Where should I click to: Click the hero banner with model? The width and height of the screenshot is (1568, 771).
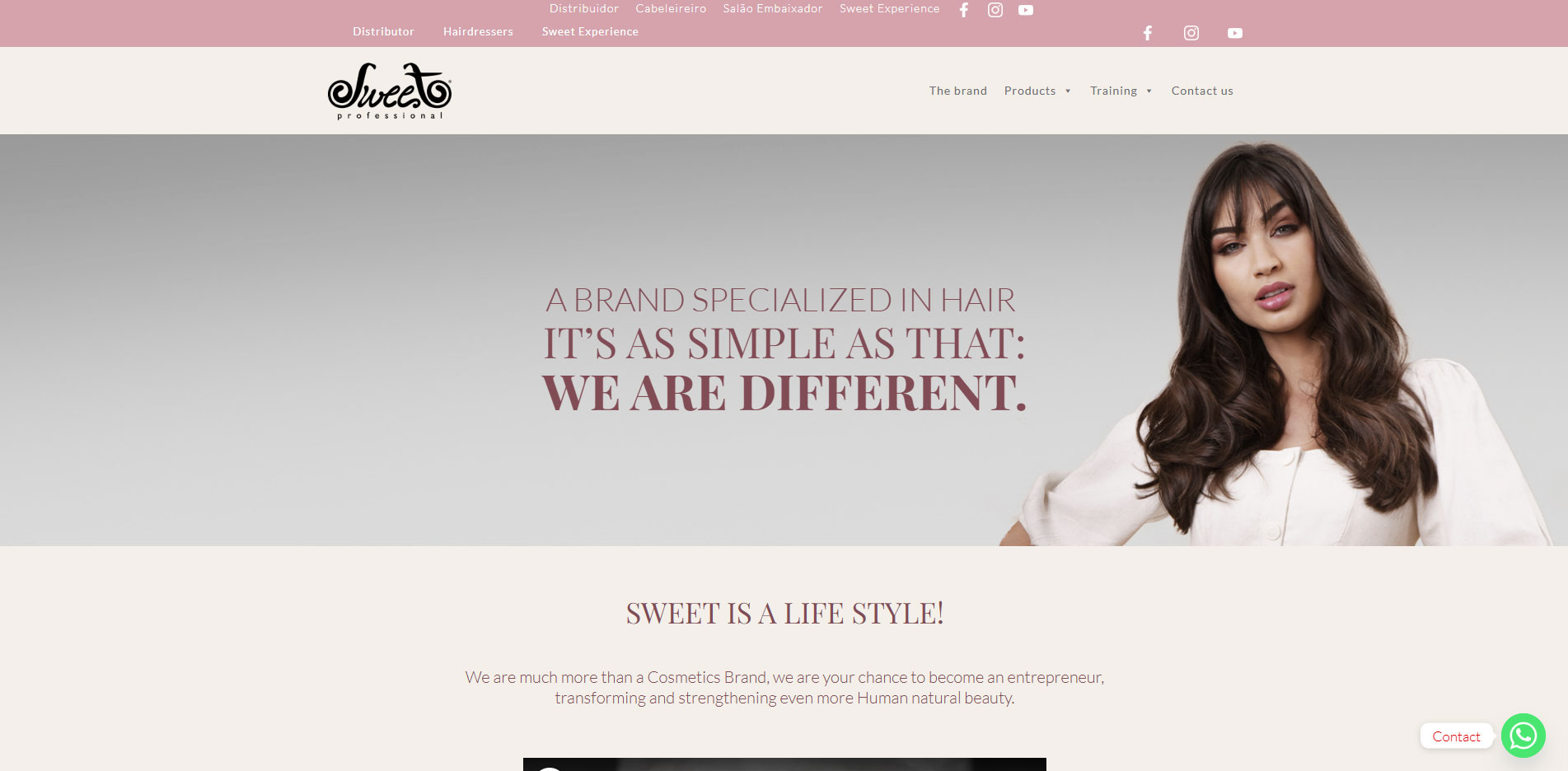784,339
